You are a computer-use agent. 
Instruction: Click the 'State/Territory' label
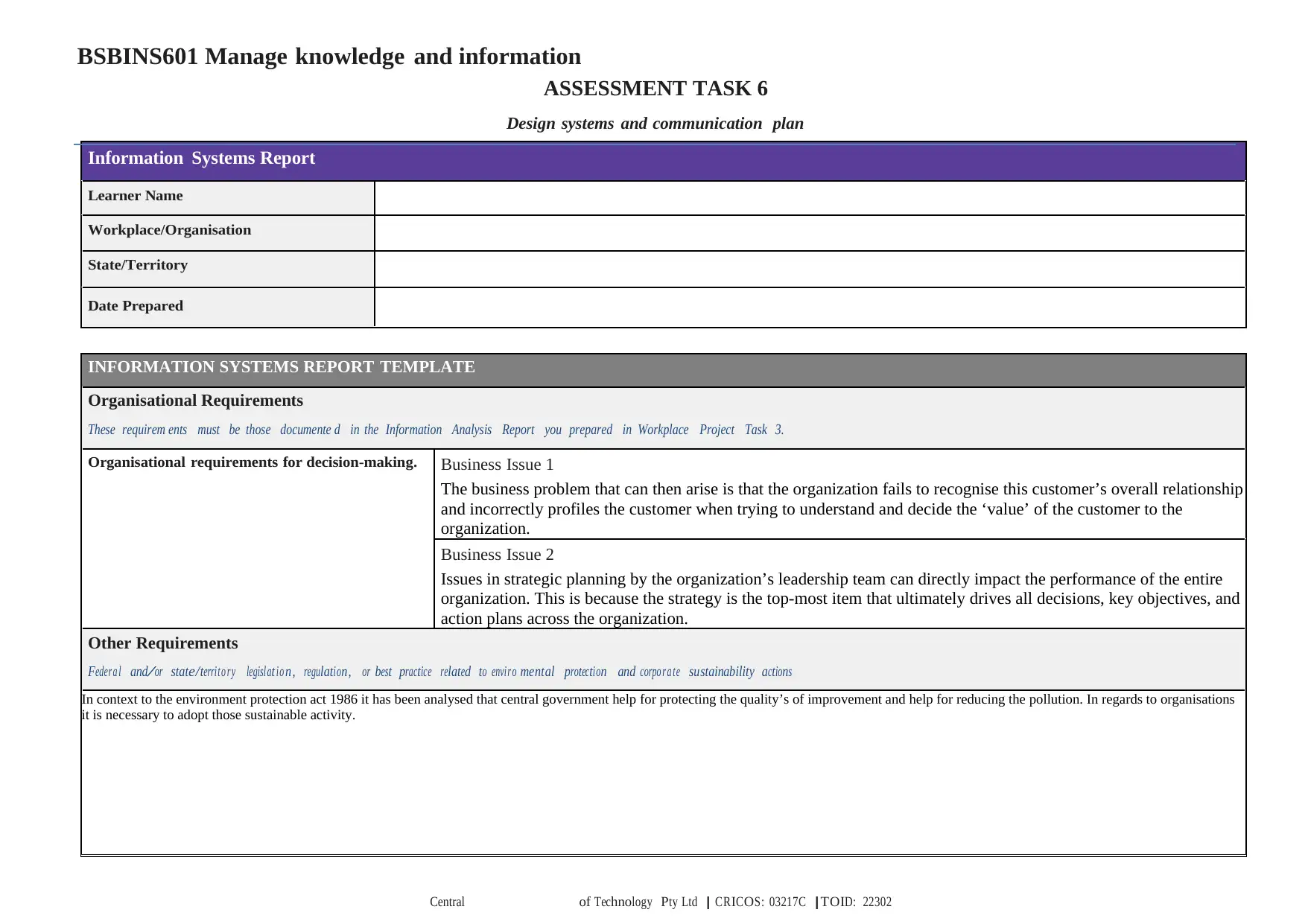click(x=138, y=265)
